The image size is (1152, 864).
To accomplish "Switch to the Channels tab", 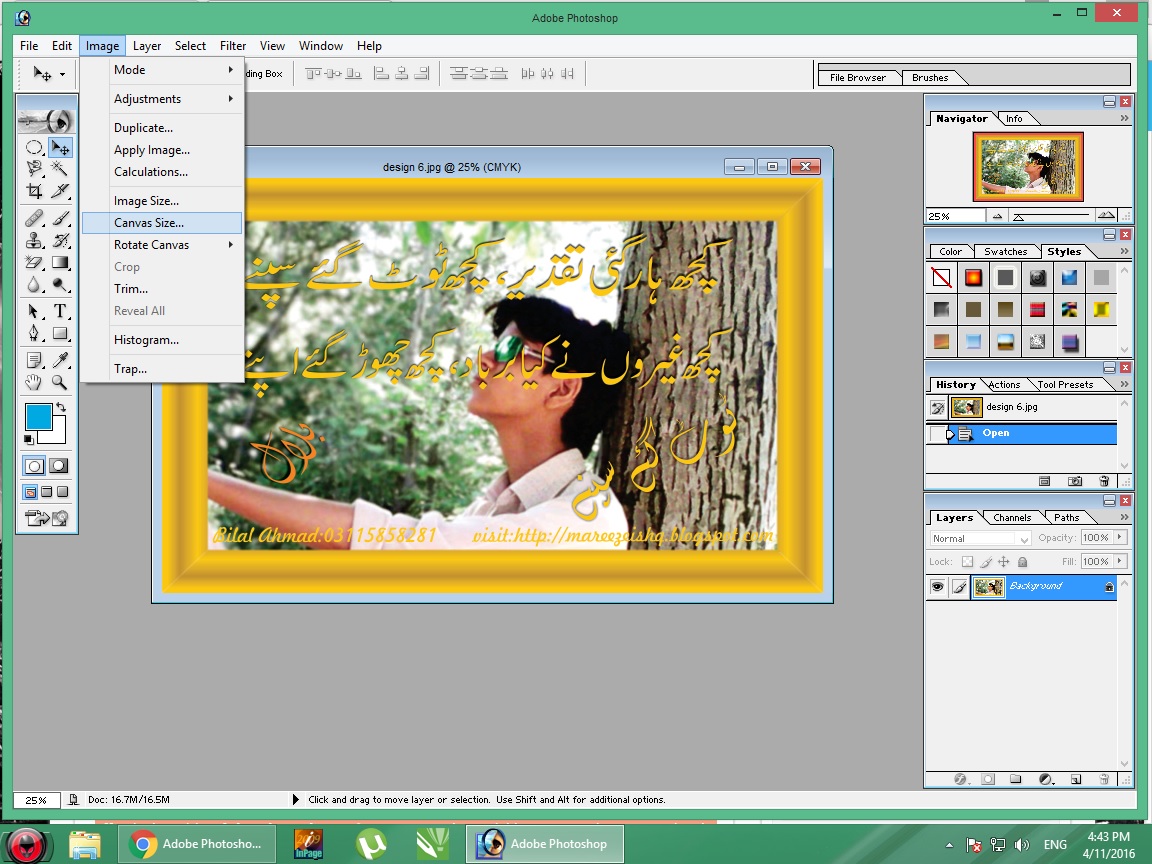I will (1012, 518).
